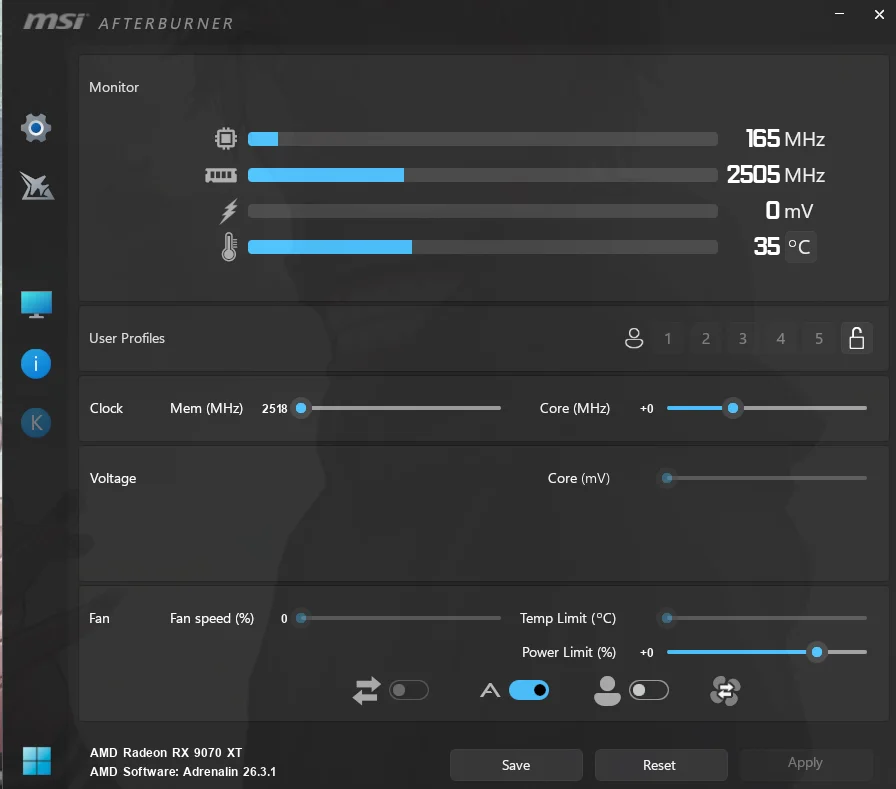Select user profile 4
The height and width of the screenshot is (789, 896).
781,338
